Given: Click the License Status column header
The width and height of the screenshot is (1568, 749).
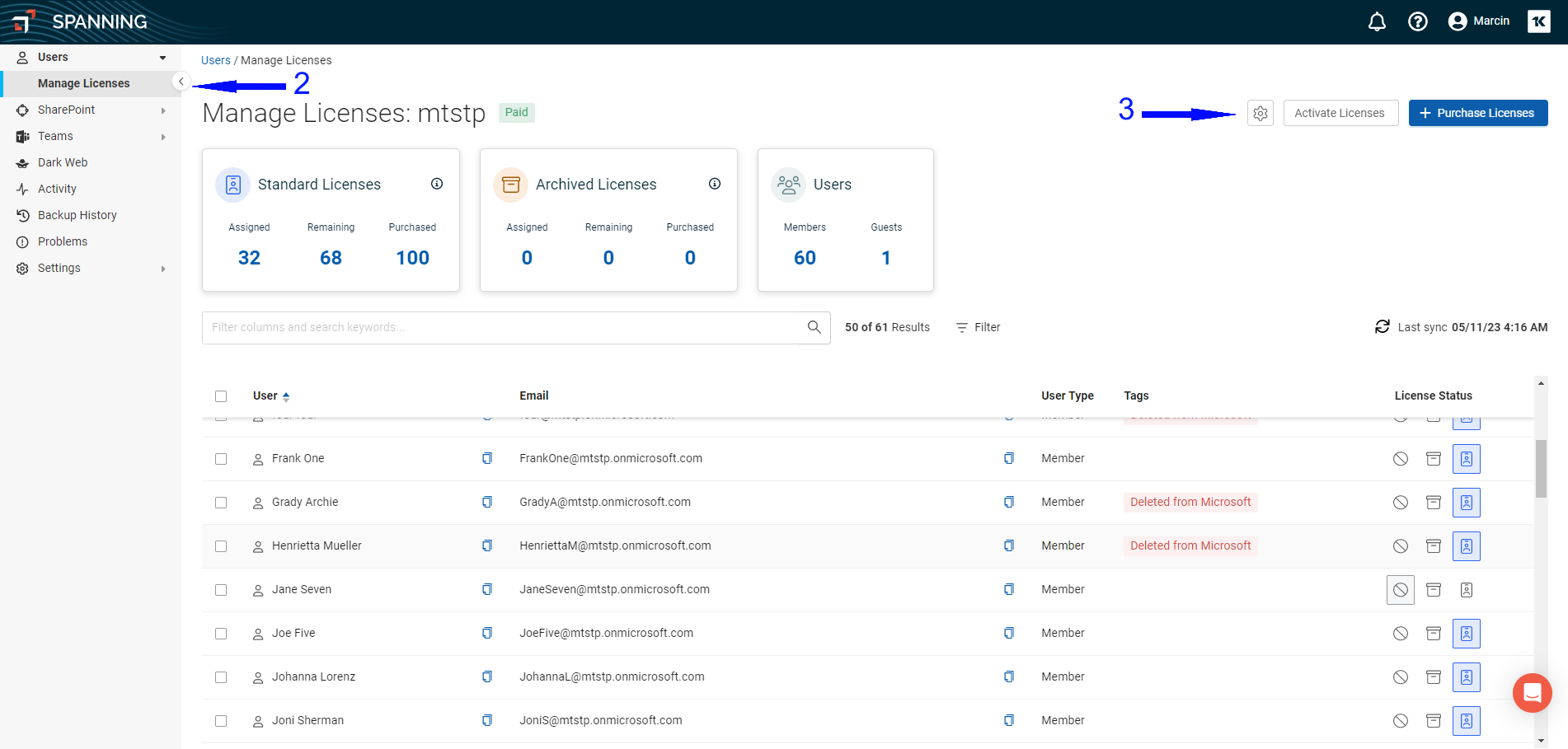Looking at the screenshot, I should (x=1433, y=396).
